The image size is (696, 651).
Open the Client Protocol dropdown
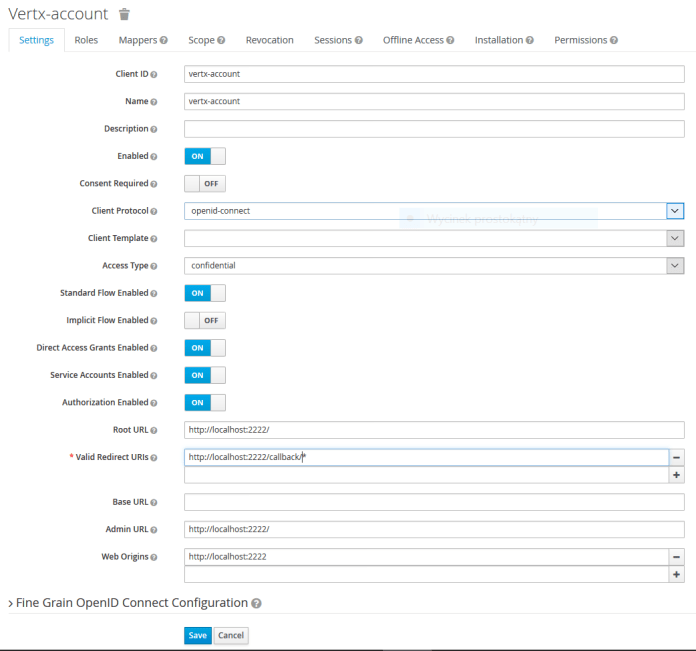434,211
